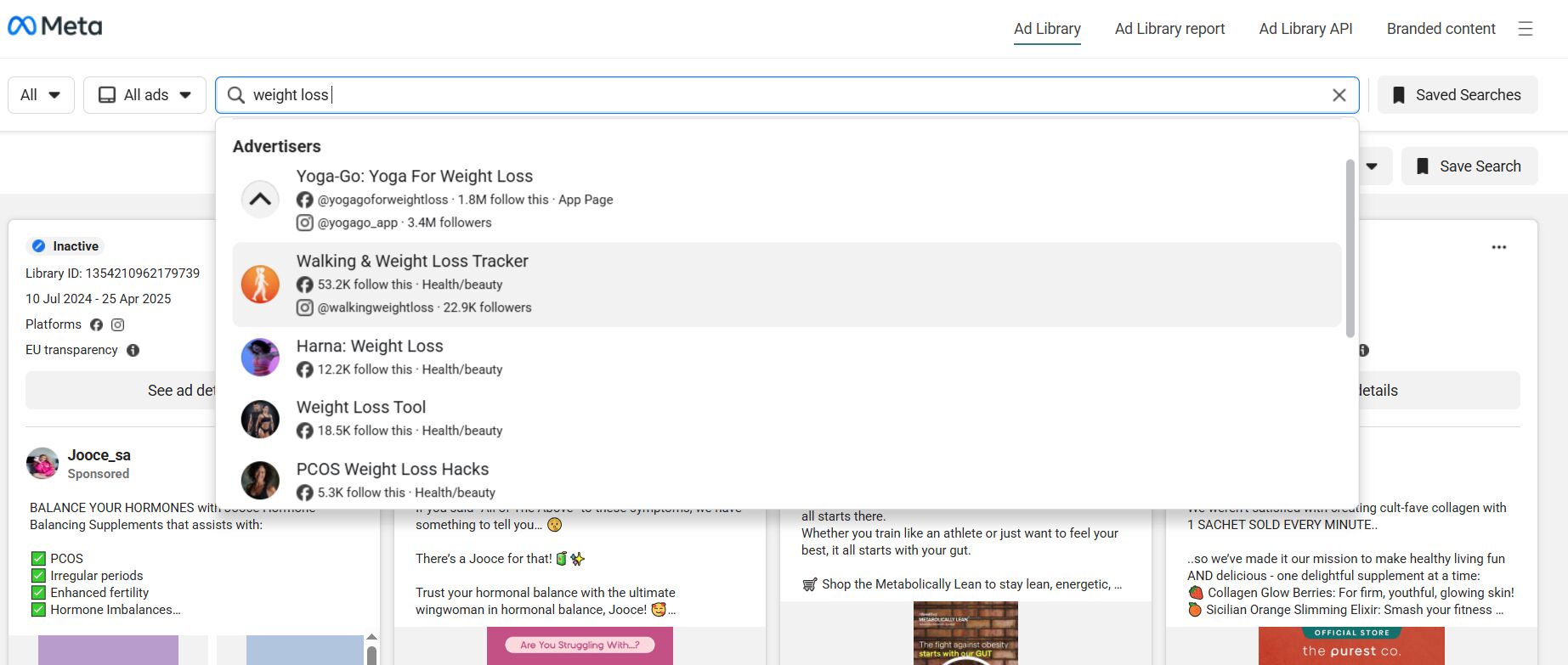Click the 10 Jul 2024 - 25 Apr 2025 date range
The image size is (1568, 665).
point(99,299)
